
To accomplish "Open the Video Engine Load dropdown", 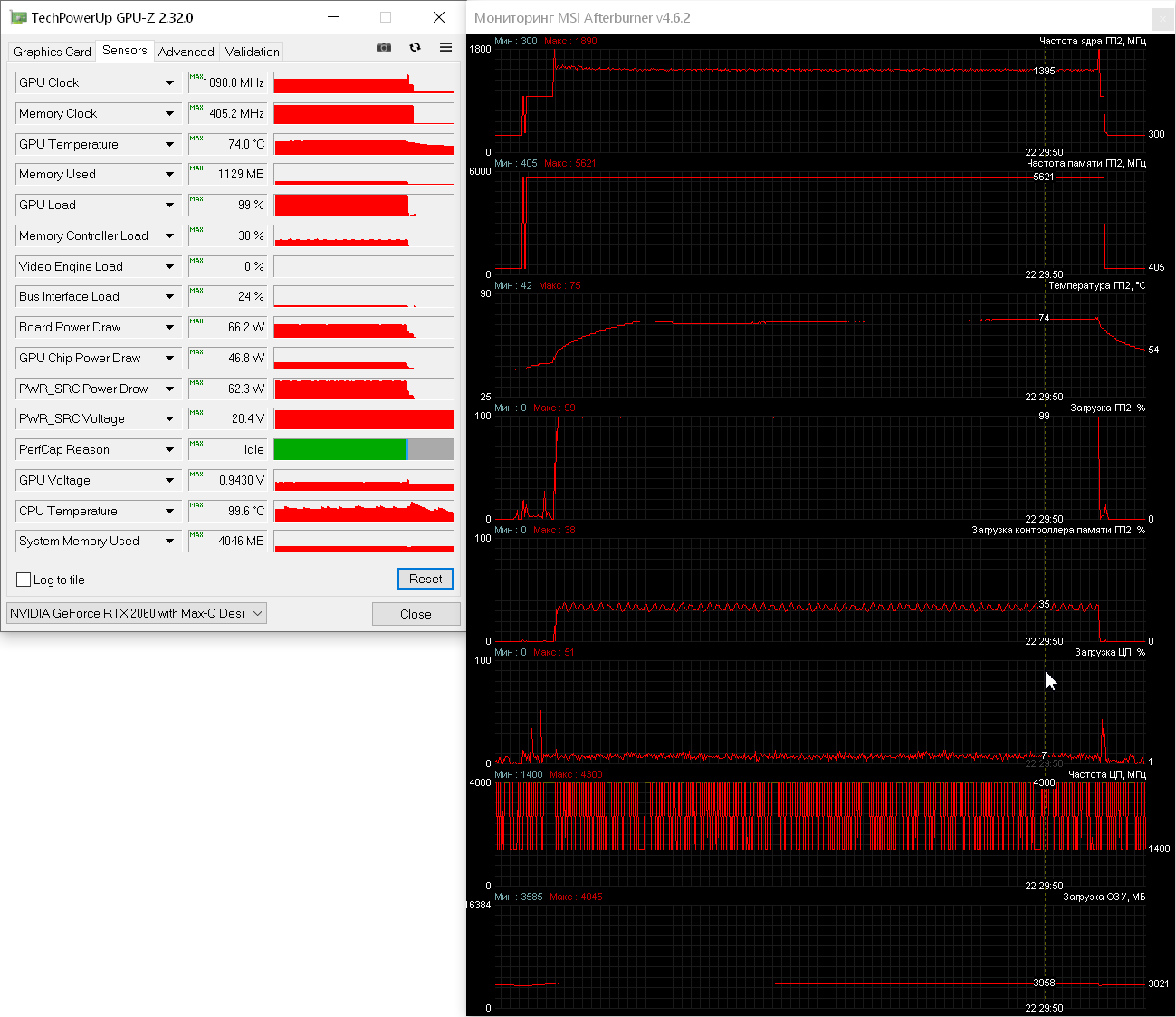I will [169, 266].
